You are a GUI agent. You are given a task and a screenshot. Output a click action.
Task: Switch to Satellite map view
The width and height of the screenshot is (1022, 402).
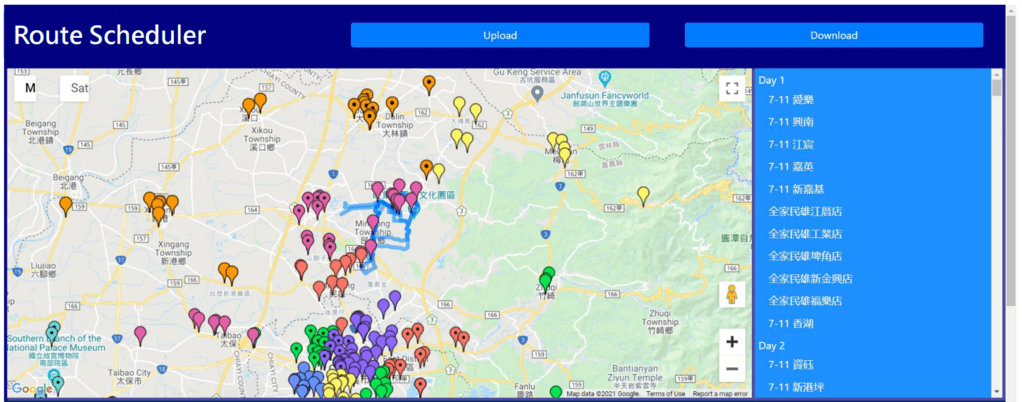point(79,88)
